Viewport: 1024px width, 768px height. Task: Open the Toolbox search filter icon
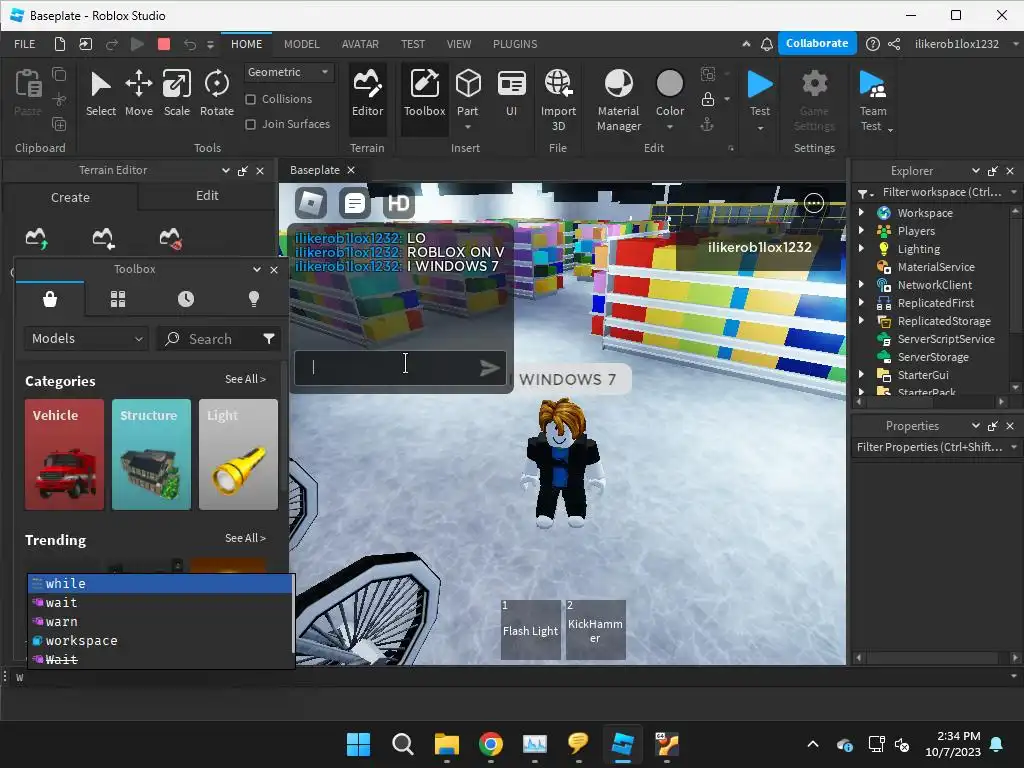[x=268, y=338]
